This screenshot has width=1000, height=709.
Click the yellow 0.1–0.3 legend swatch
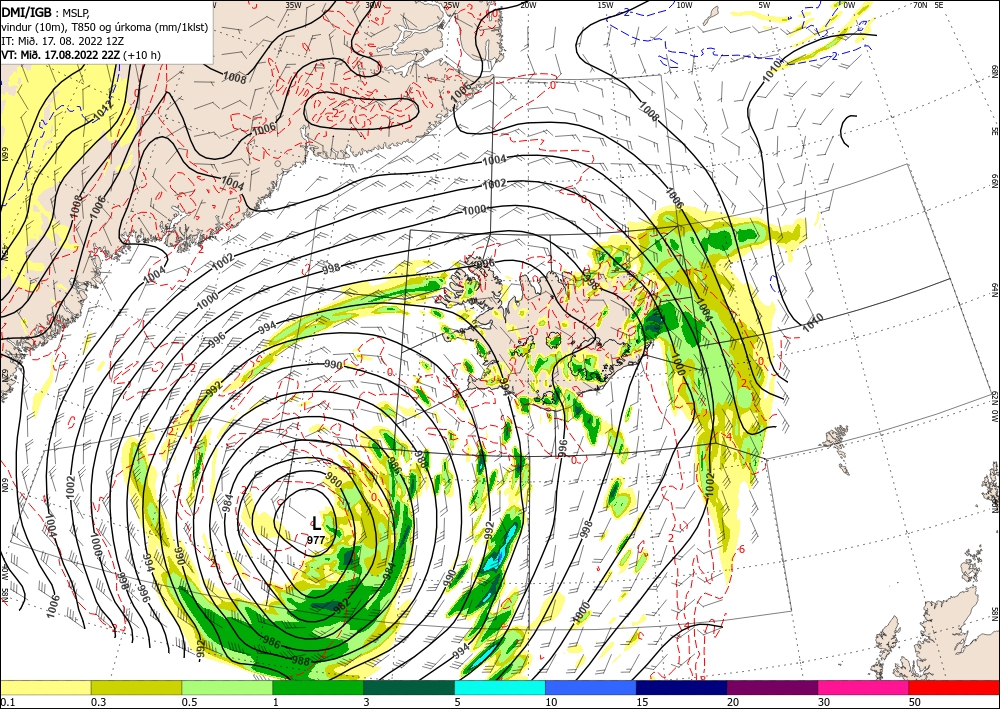point(45,687)
